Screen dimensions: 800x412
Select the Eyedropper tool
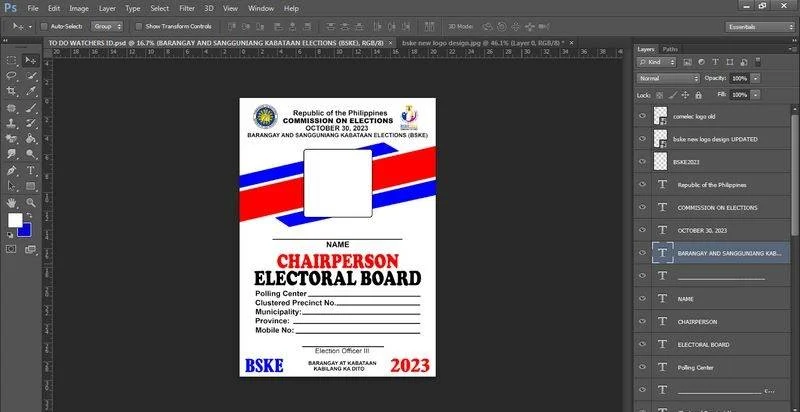click(31, 91)
